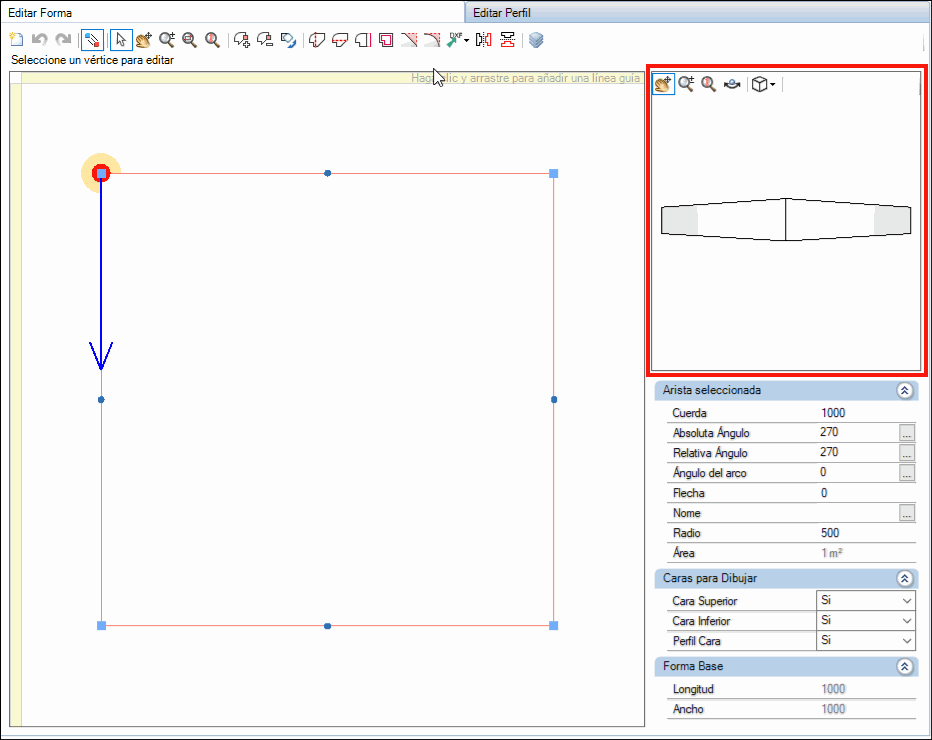Click the stacked layers icon
The image size is (932, 740).
[536, 40]
